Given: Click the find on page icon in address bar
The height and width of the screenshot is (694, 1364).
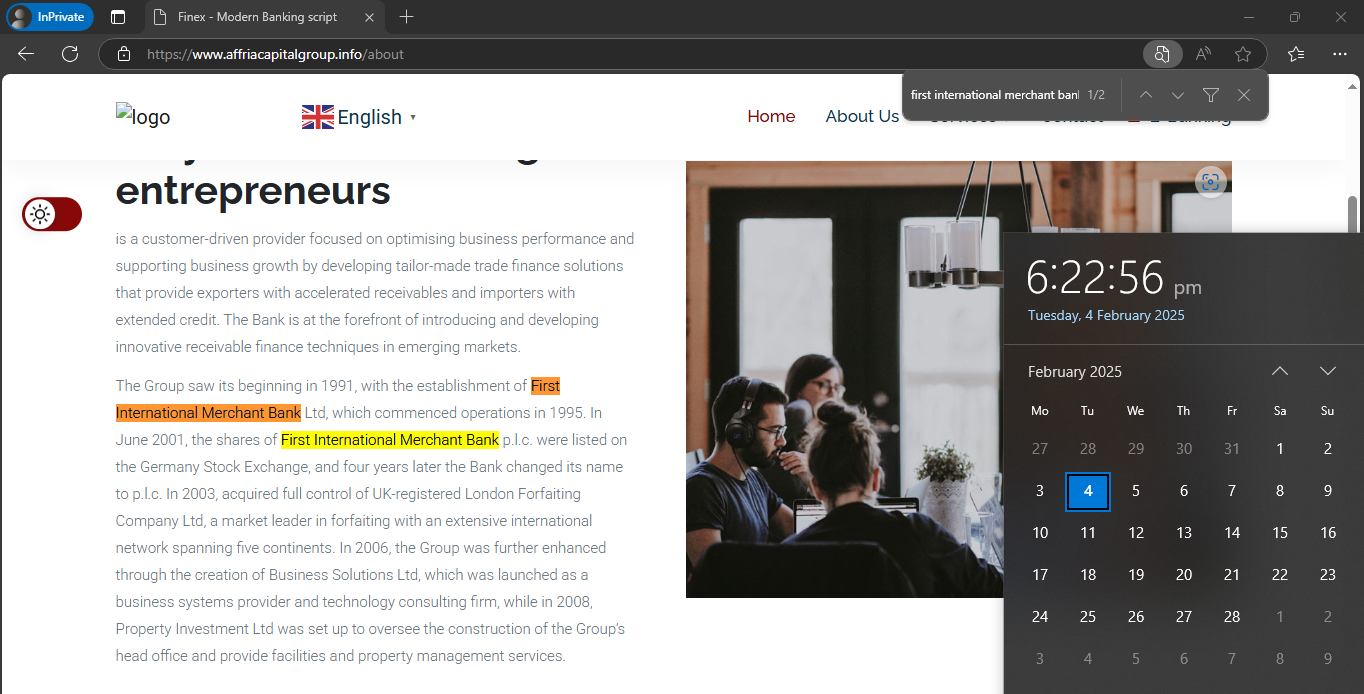Looking at the screenshot, I should point(1162,54).
